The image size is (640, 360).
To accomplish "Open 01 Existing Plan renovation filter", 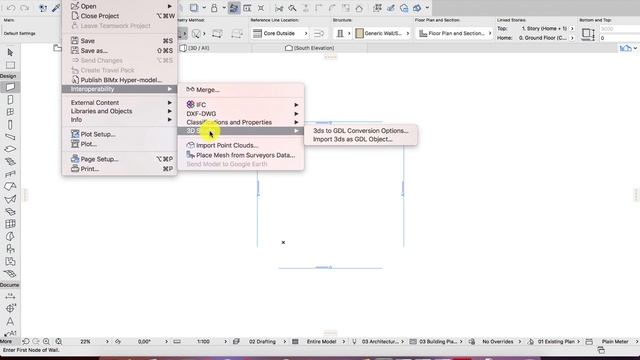I will [559, 341].
